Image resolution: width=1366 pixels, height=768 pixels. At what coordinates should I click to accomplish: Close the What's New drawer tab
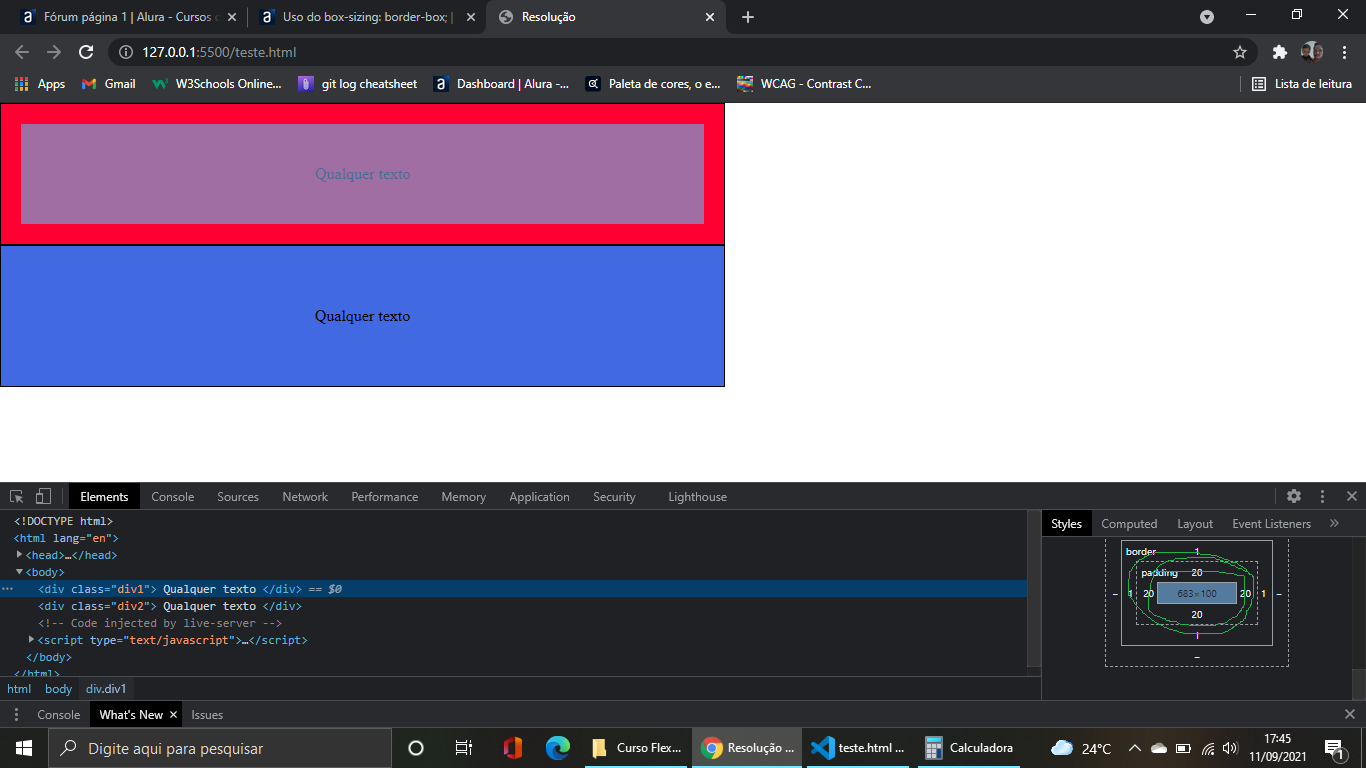click(173, 715)
